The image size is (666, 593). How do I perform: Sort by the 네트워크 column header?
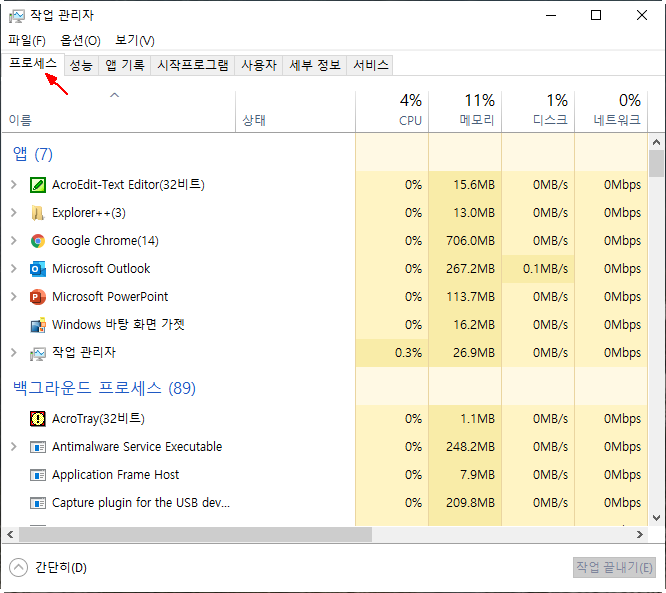611,112
